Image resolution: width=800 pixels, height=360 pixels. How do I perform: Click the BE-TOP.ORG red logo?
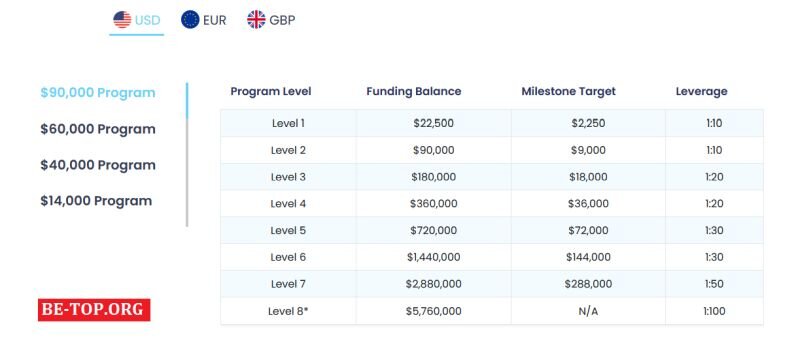pos(94,310)
